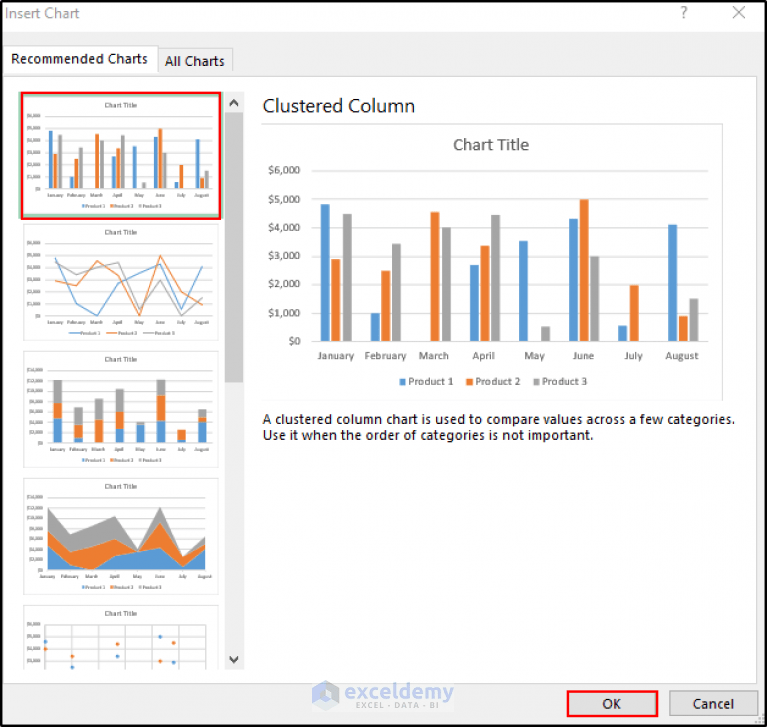Click the chart list scrollbar thumb

click(x=234, y=247)
